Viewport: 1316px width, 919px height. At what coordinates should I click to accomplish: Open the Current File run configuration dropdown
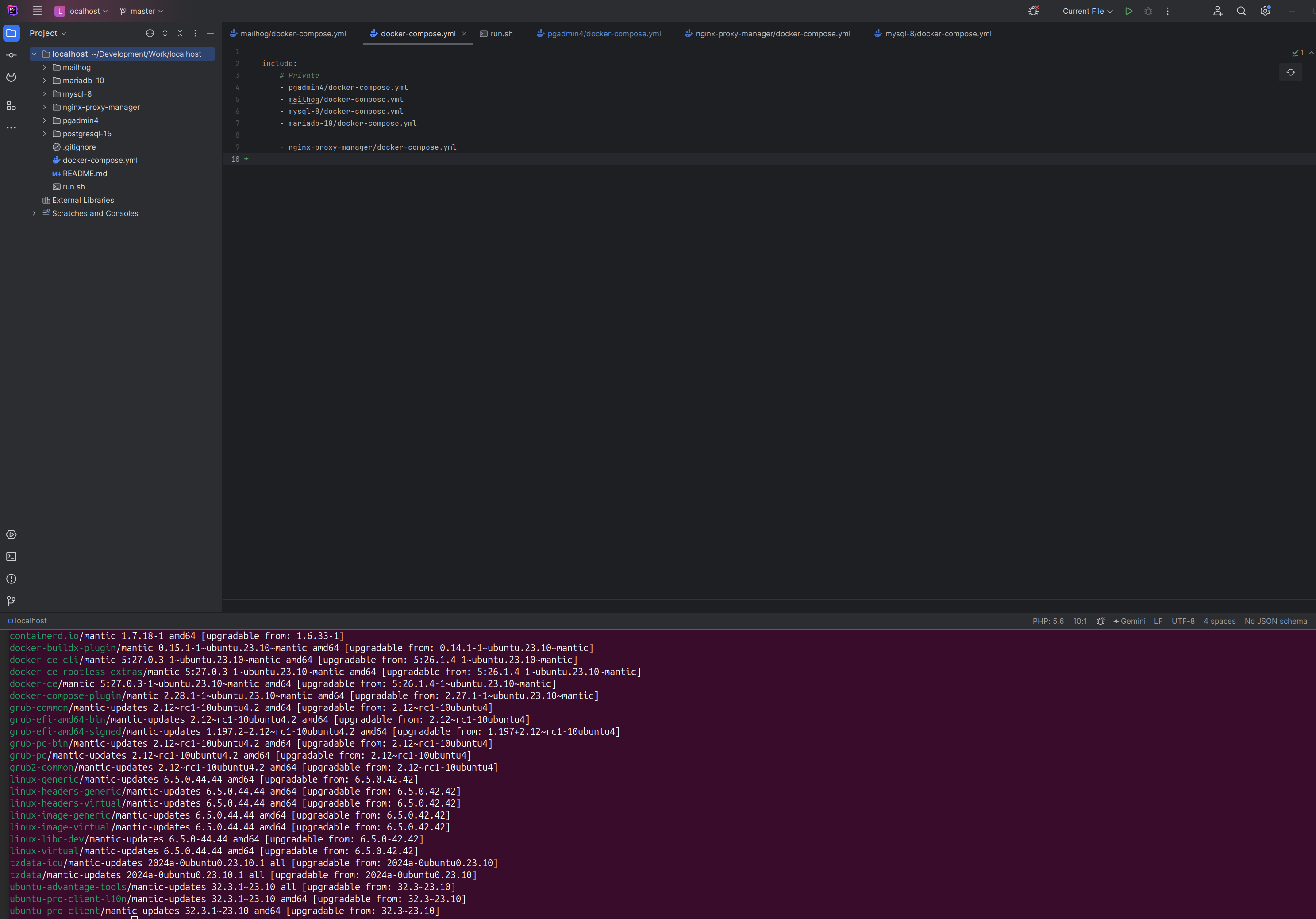pyautogui.click(x=1087, y=11)
